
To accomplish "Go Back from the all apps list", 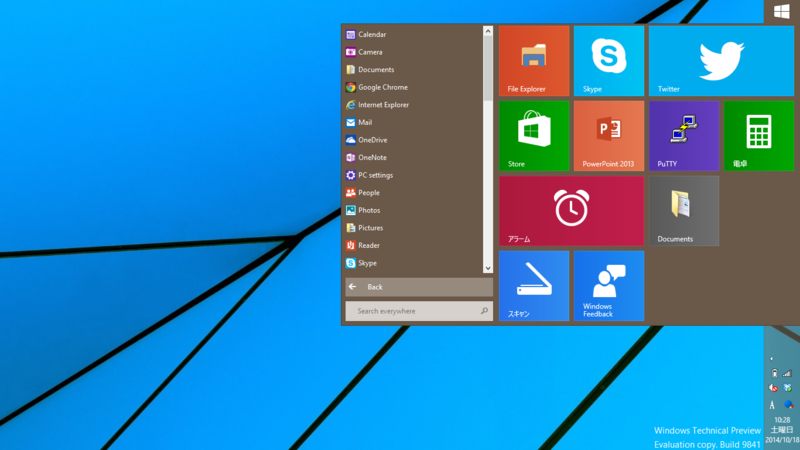I will point(419,287).
